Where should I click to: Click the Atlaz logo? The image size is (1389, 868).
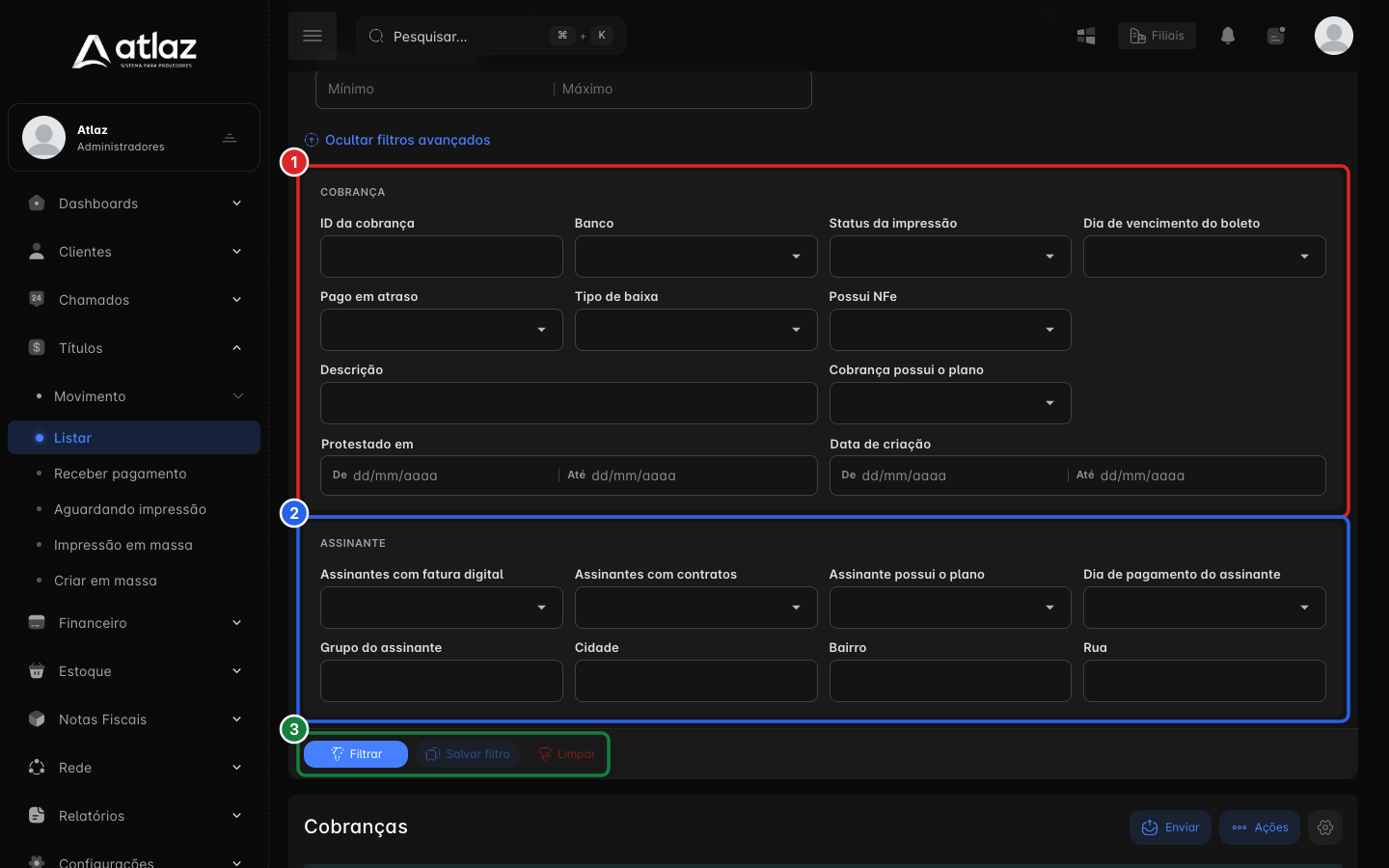point(134,50)
